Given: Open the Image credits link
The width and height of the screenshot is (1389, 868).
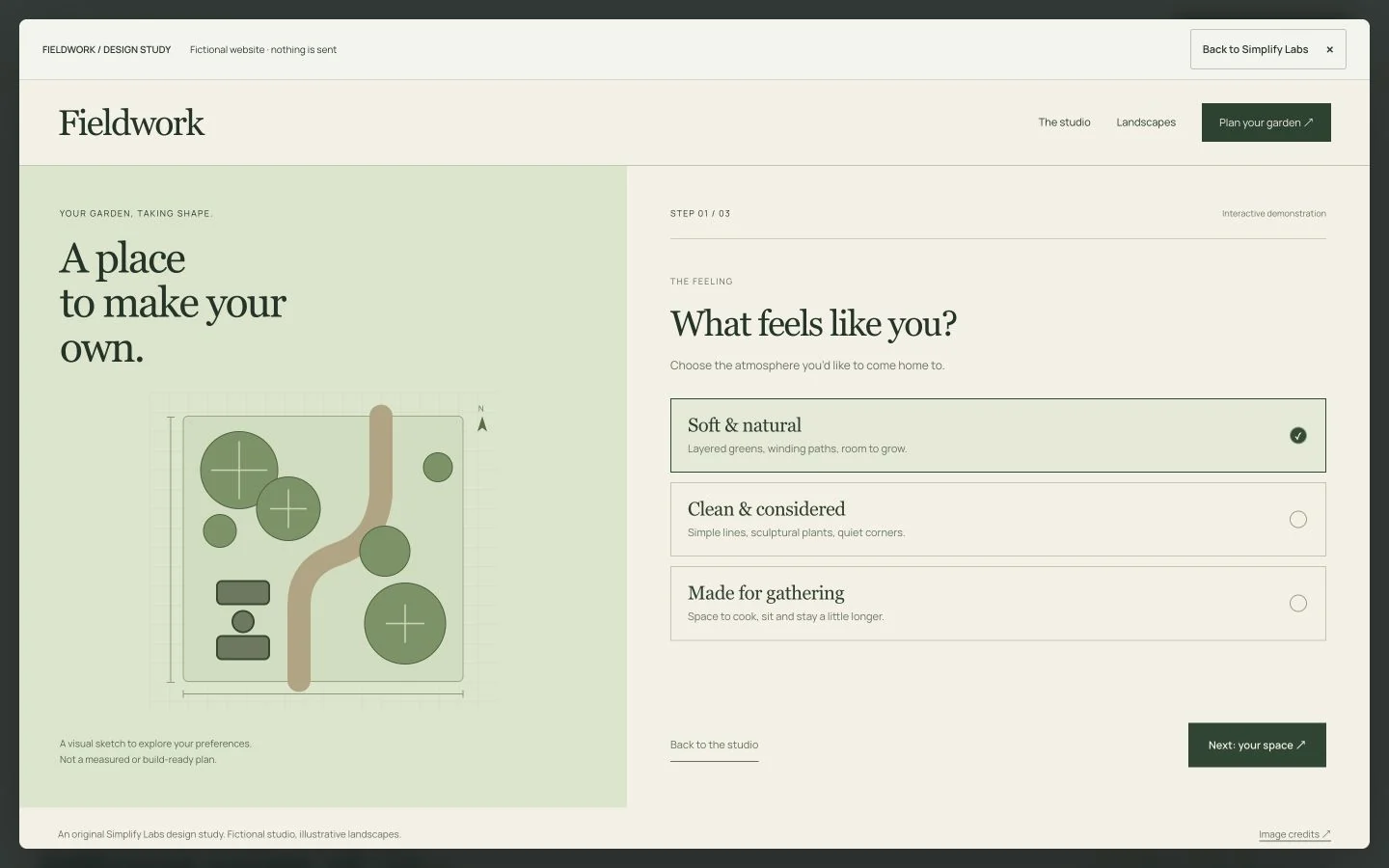Looking at the screenshot, I should pyautogui.click(x=1294, y=834).
